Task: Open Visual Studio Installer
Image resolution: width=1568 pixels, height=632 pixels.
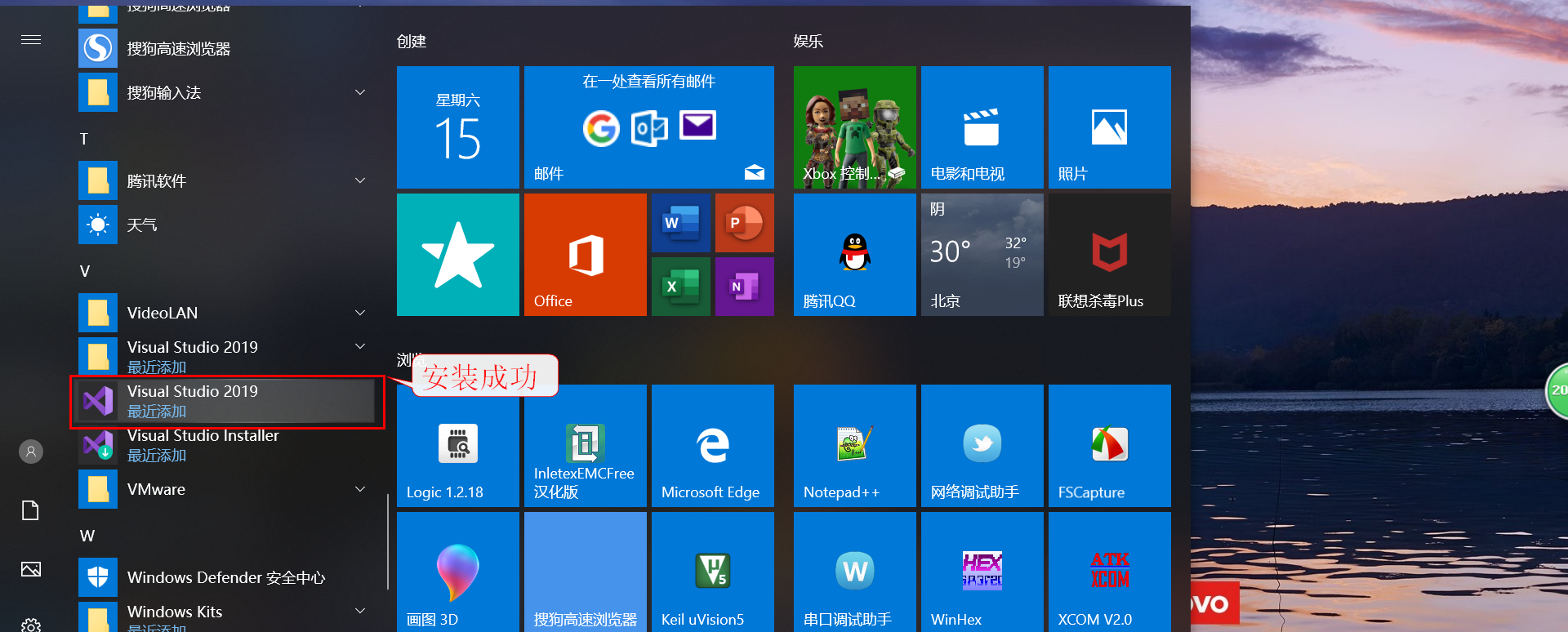Action: tap(225, 445)
